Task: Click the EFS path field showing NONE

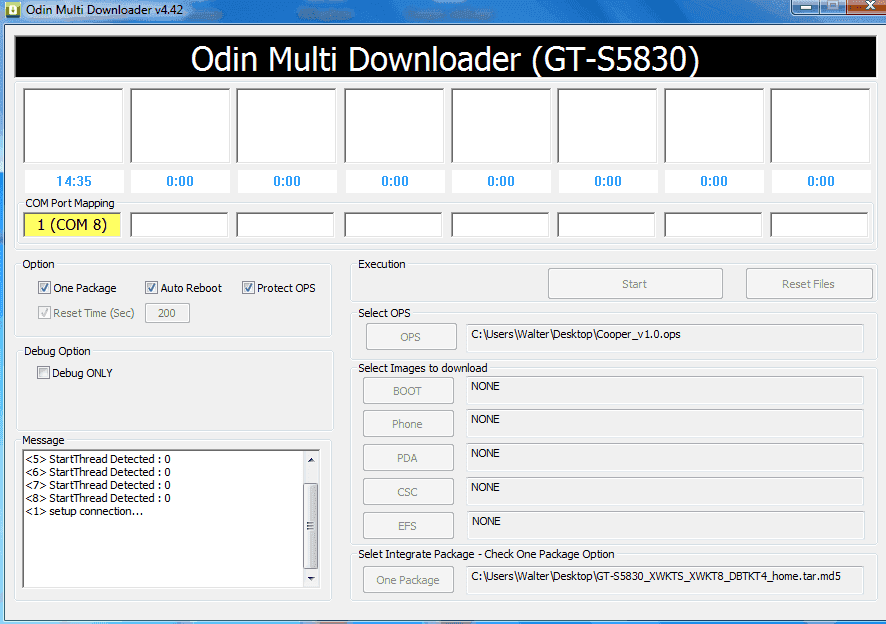Action: (x=664, y=525)
